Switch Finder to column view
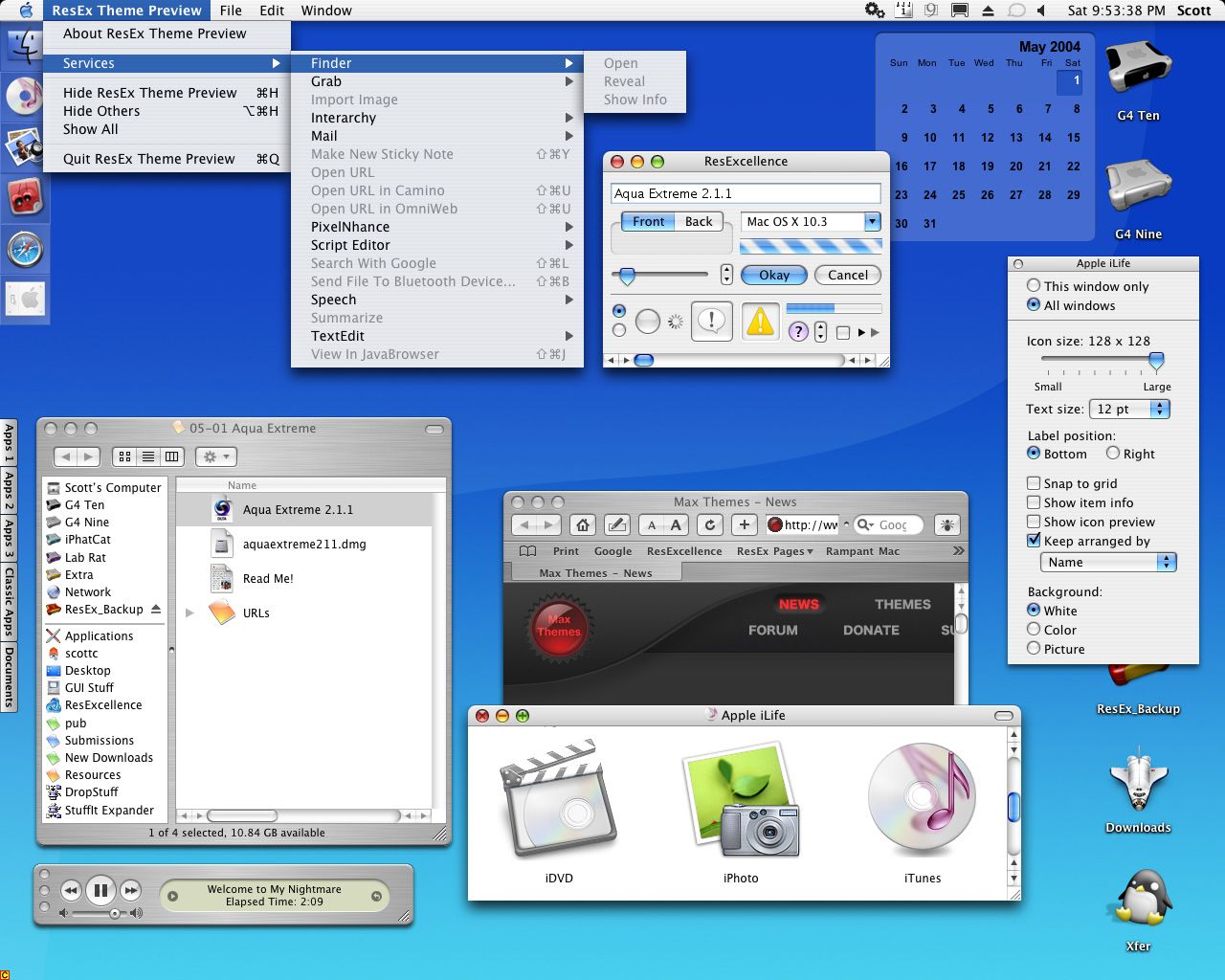This screenshot has height=980, width=1225. [172, 457]
